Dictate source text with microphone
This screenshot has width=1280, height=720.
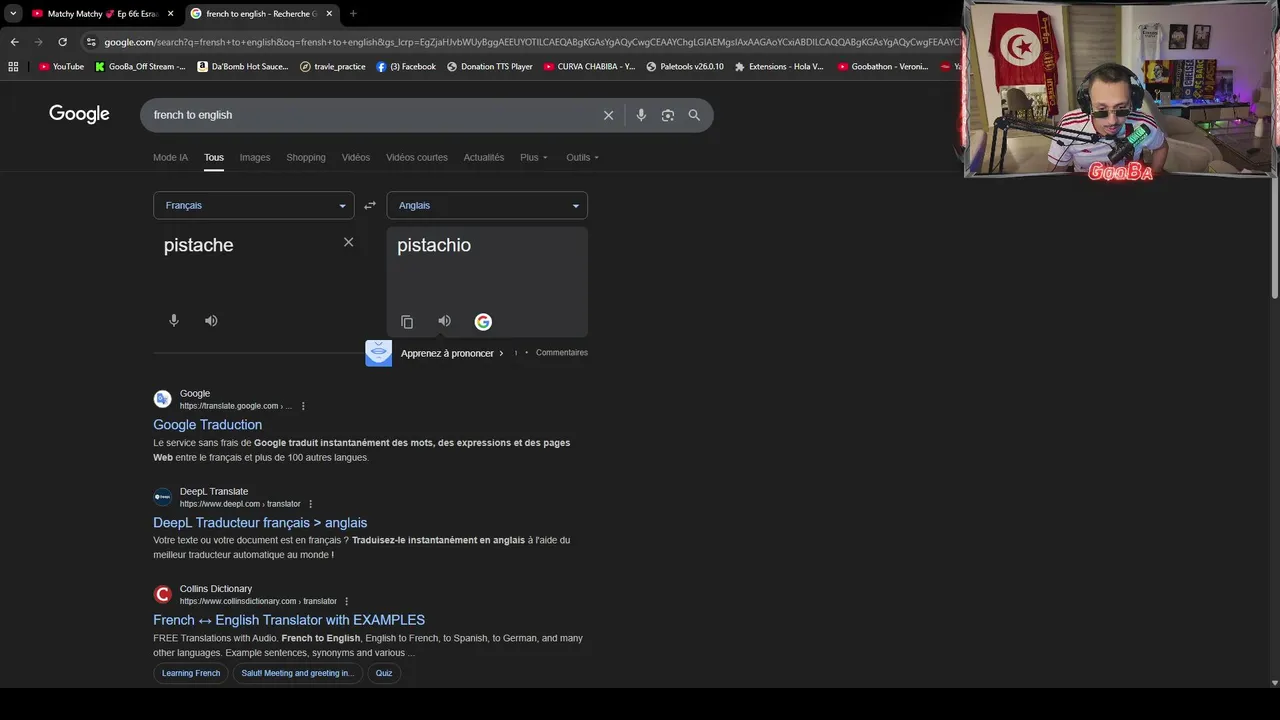click(x=174, y=320)
